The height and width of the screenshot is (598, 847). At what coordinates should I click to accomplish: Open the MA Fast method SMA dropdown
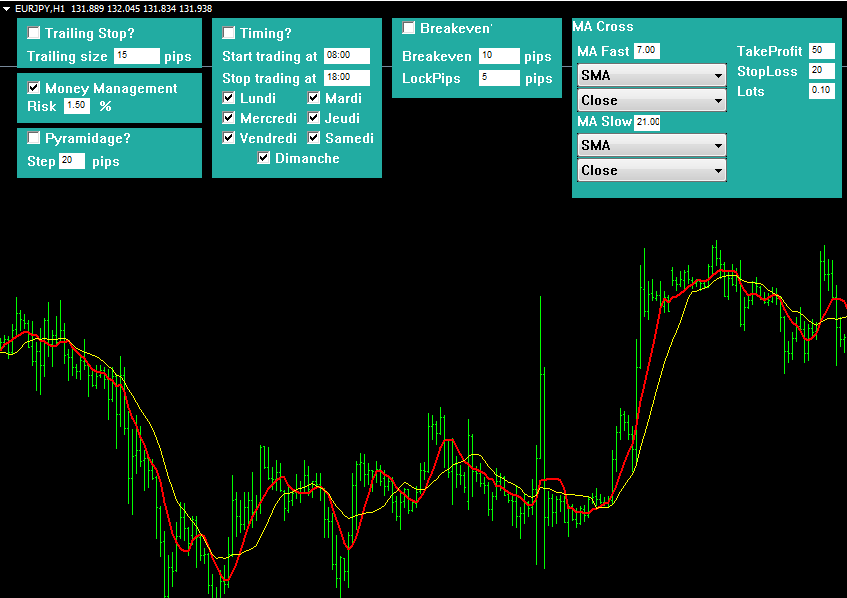[652, 76]
